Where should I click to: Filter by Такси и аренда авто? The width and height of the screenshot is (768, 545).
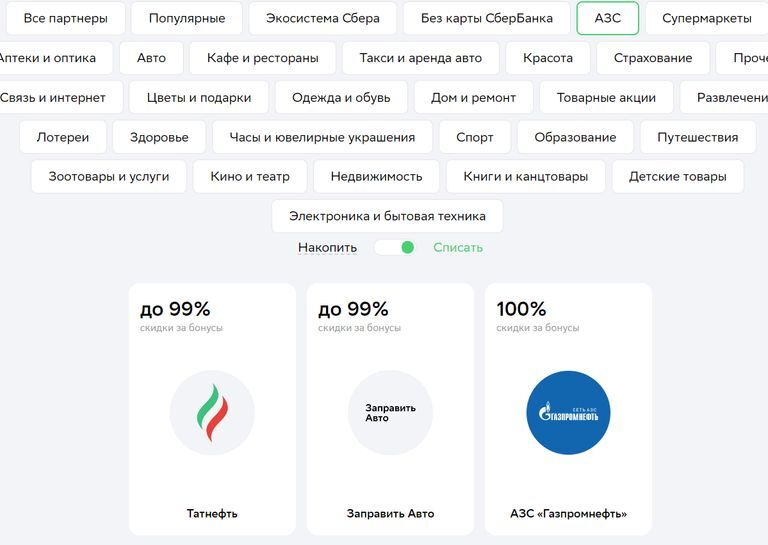pos(421,58)
